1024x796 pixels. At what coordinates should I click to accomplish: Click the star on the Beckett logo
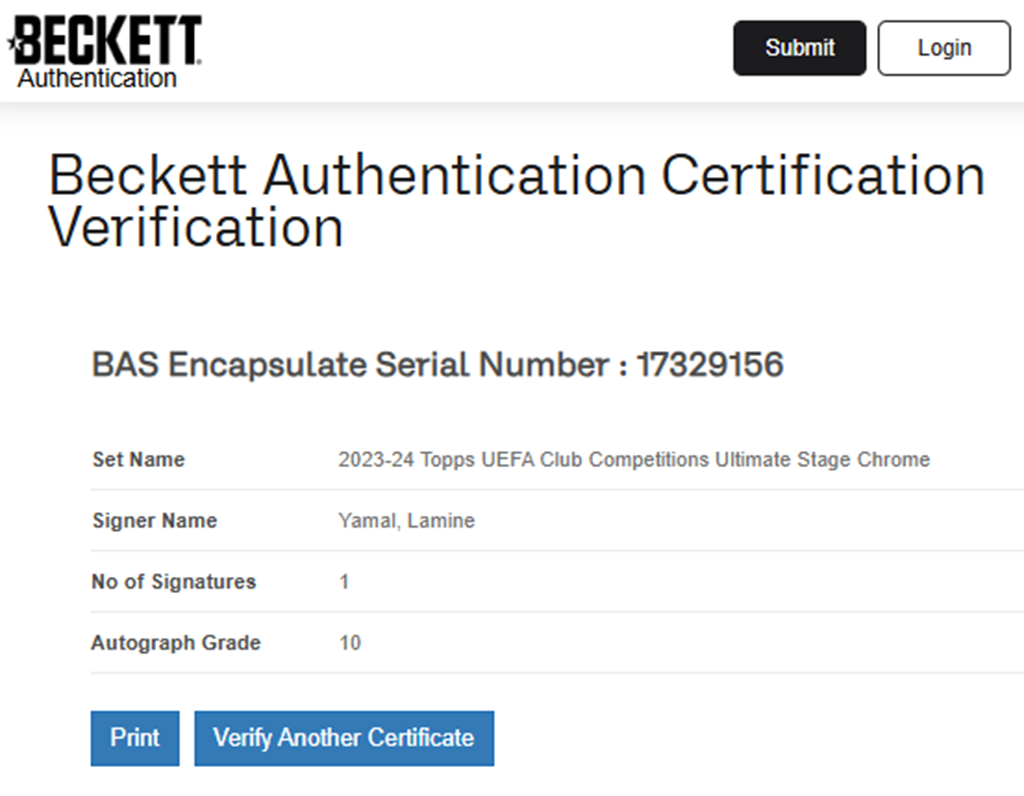click(14, 42)
